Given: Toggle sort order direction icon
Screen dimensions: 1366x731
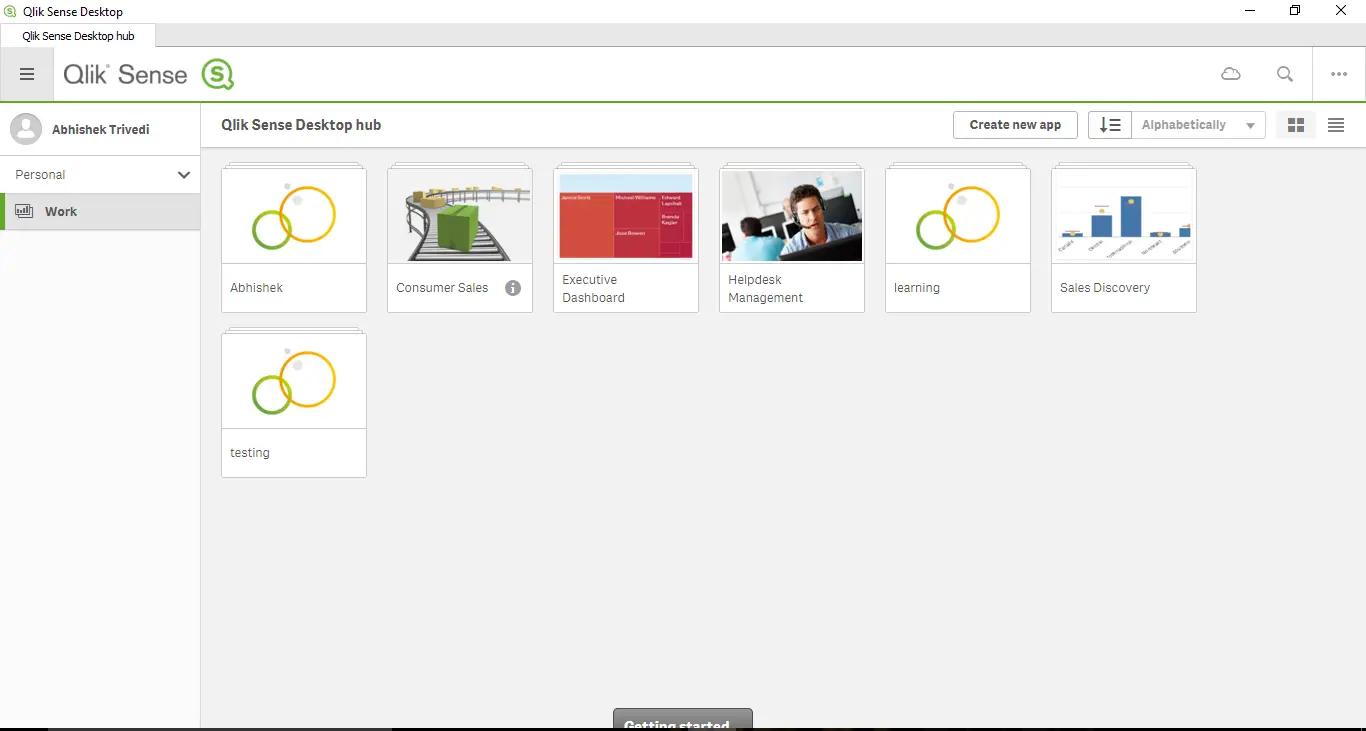Looking at the screenshot, I should [x=1110, y=125].
